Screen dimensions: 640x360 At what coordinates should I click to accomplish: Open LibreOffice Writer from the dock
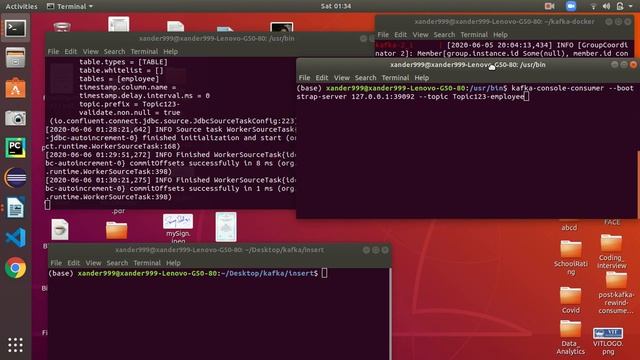pyautogui.click(x=16, y=208)
